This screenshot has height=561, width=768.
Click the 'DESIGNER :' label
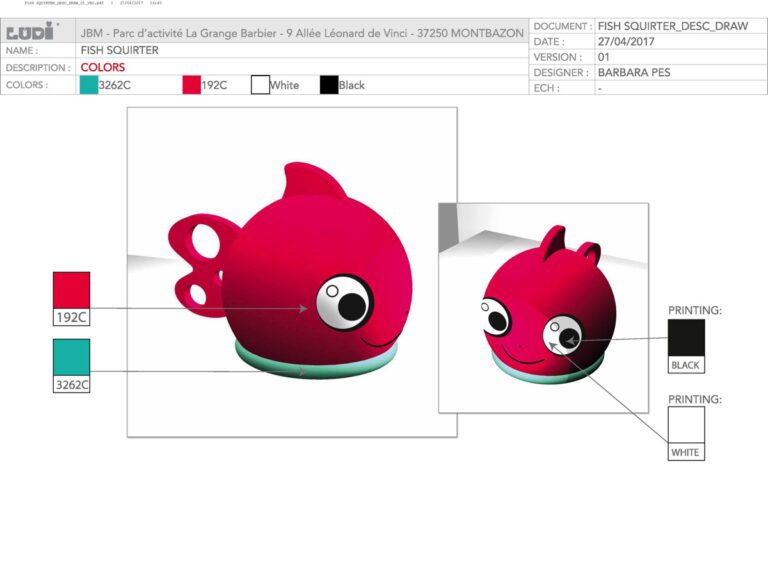coord(561,73)
